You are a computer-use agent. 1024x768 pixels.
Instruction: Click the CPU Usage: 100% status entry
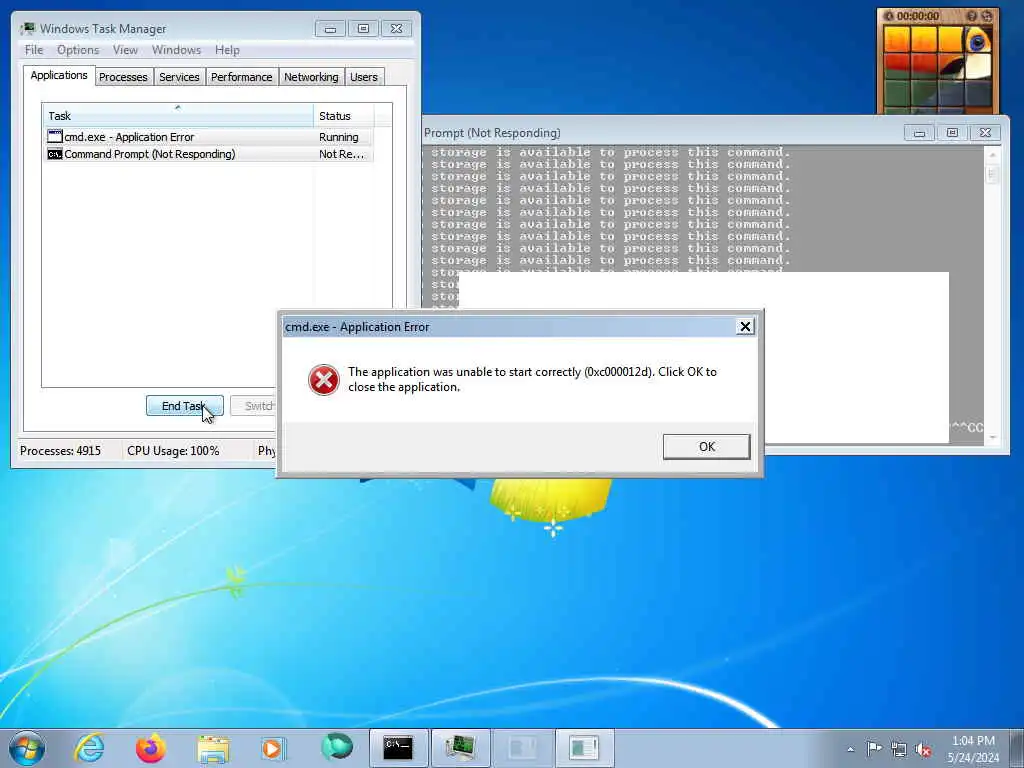(x=173, y=451)
